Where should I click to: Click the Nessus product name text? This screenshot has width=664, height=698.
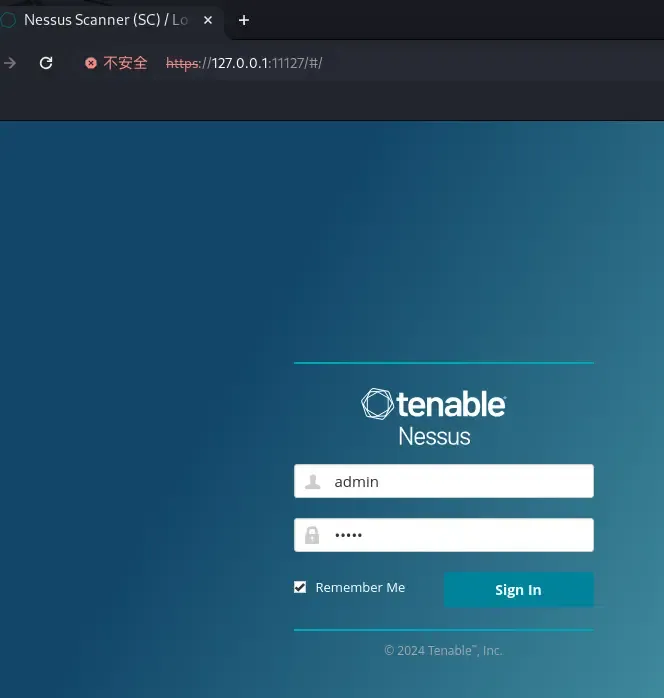(434, 436)
